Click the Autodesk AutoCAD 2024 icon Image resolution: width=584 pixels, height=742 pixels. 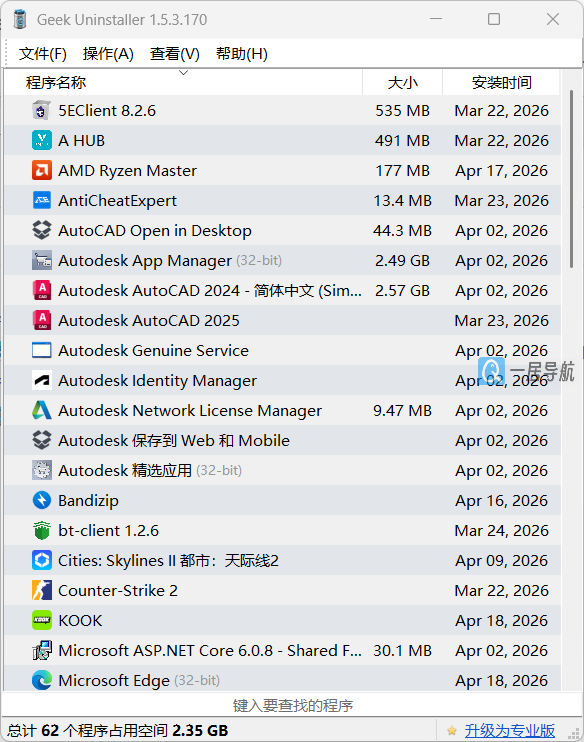(x=42, y=291)
